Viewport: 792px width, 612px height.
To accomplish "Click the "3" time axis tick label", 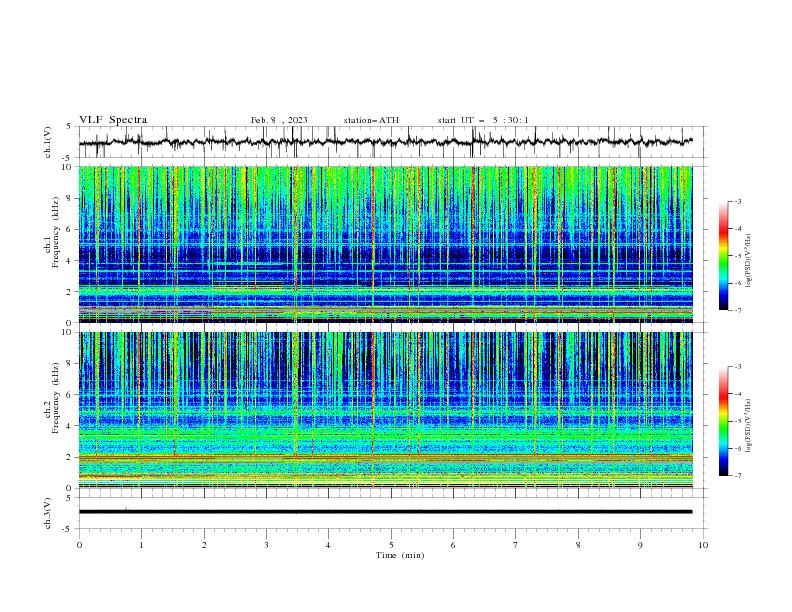I will pos(266,545).
